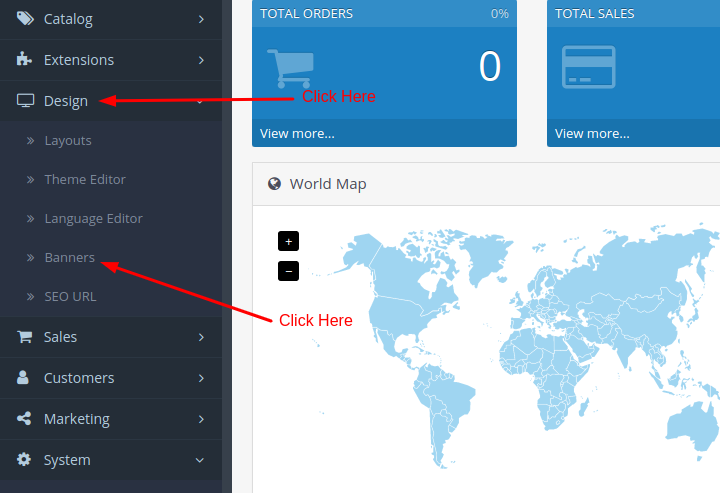This screenshot has width=720, height=493.
Task: Click the World Map panel title
Action: coord(328,184)
